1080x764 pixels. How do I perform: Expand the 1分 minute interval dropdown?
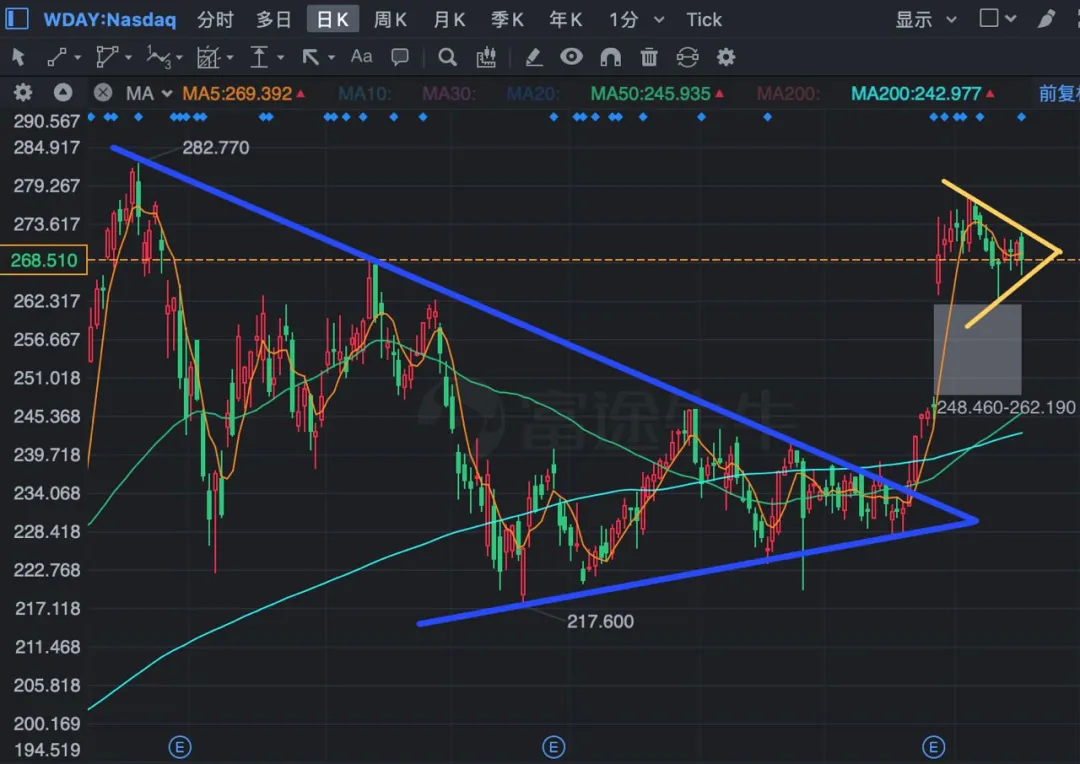pyautogui.click(x=659, y=20)
